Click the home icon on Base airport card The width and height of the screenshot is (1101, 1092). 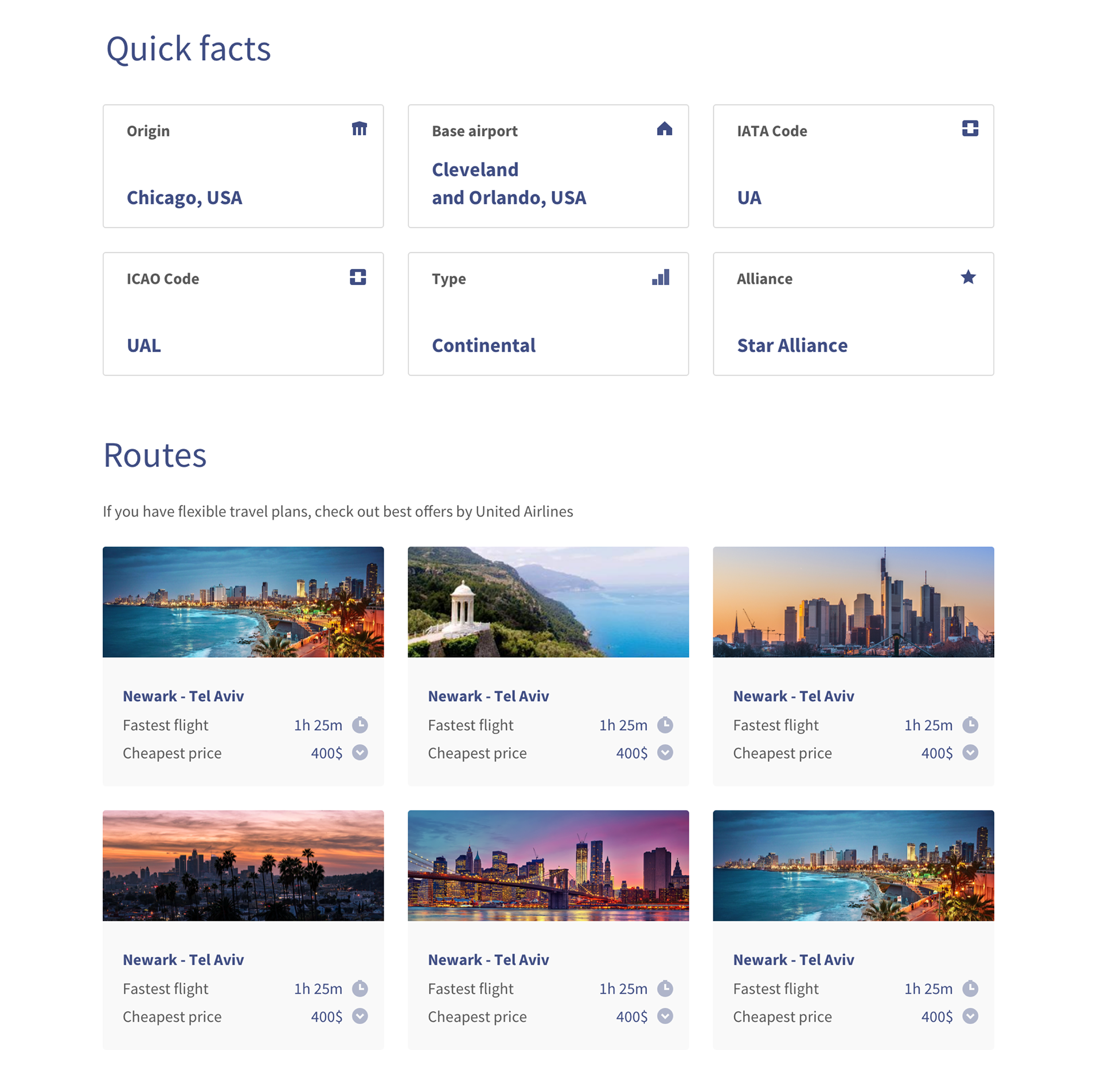(x=664, y=128)
